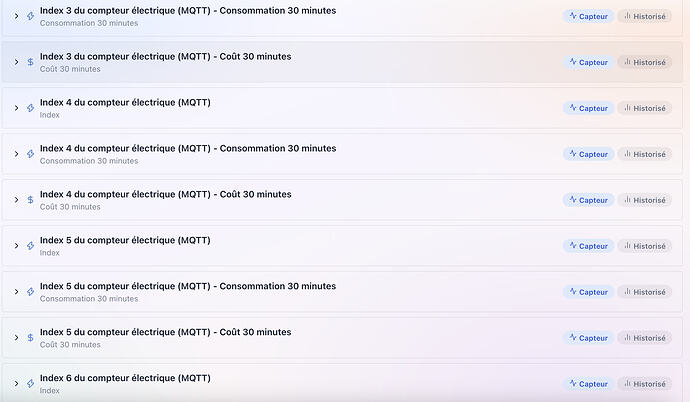The width and height of the screenshot is (690, 402).
Task: Select title 'Index 4 du compteur électrique (MQTT) - Consommation 30 minutes'
Action: coord(188,148)
